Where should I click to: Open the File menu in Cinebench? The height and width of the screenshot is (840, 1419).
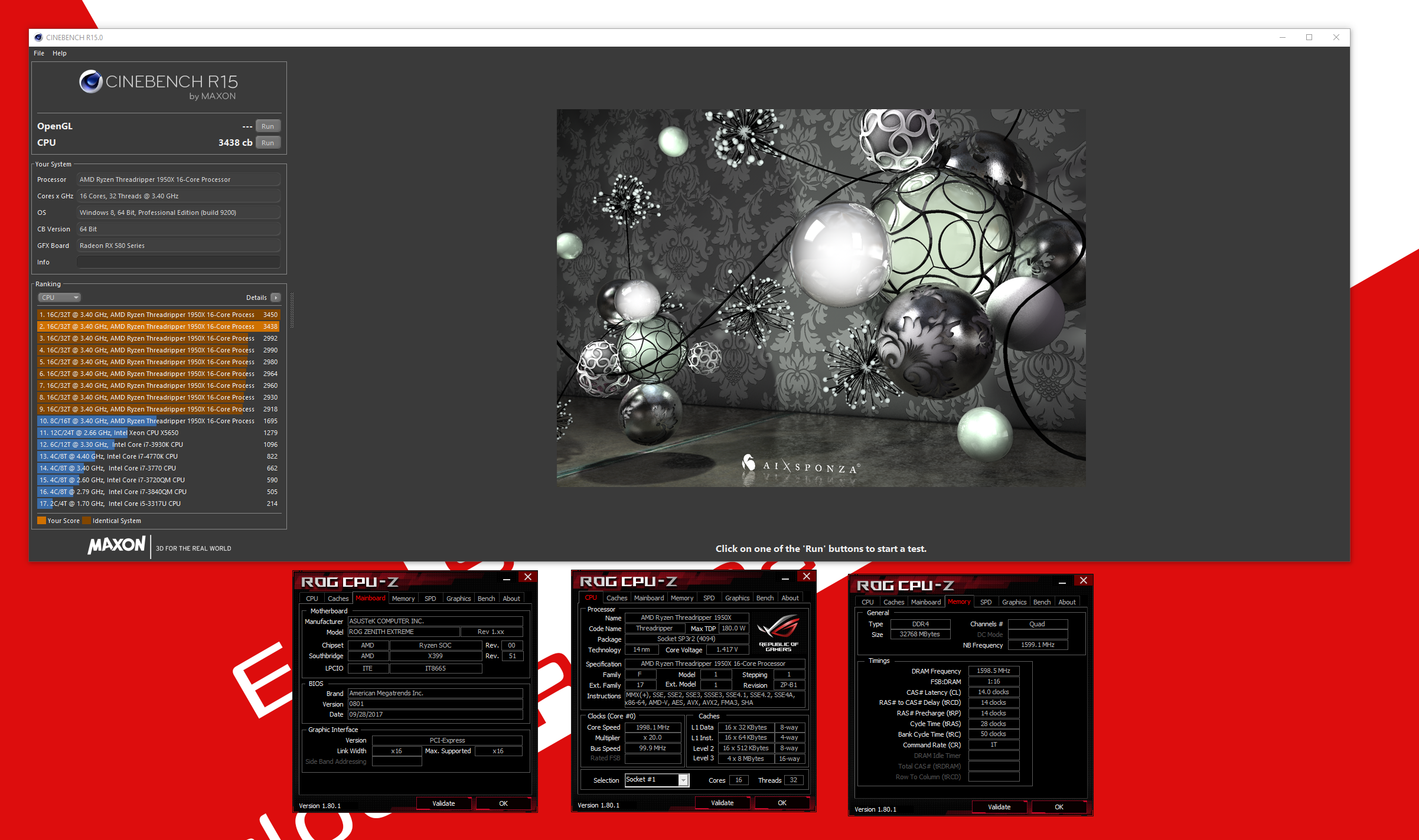[39, 53]
